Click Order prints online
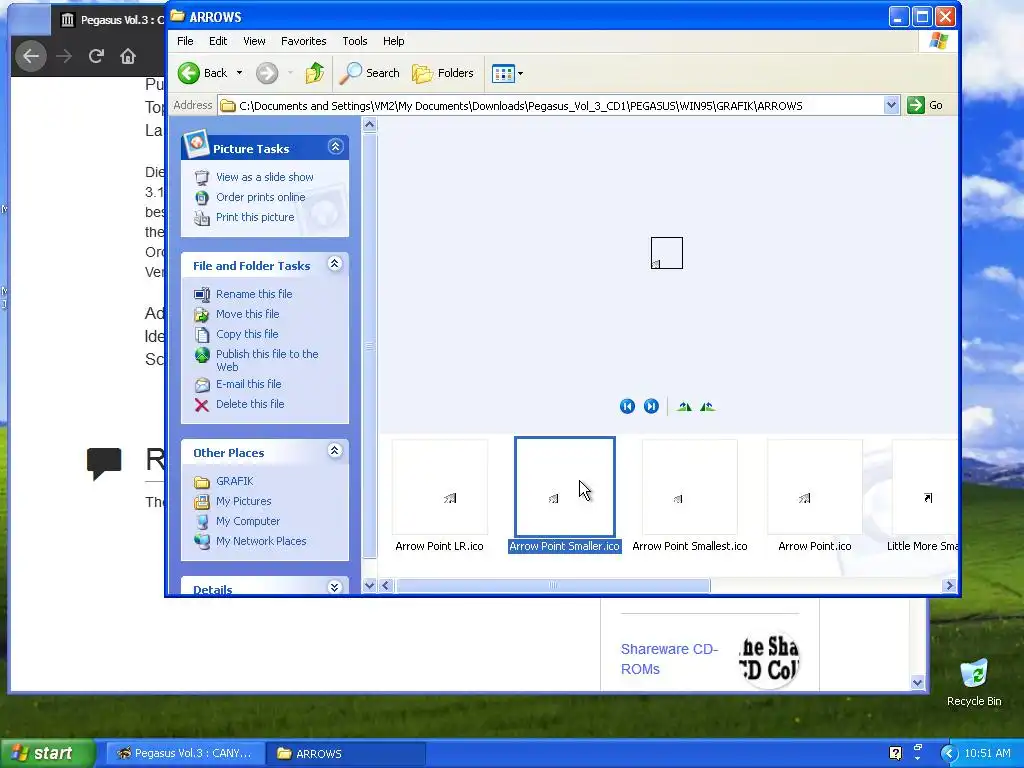Viewport: 1024px width, 768px height. (261, 197)
